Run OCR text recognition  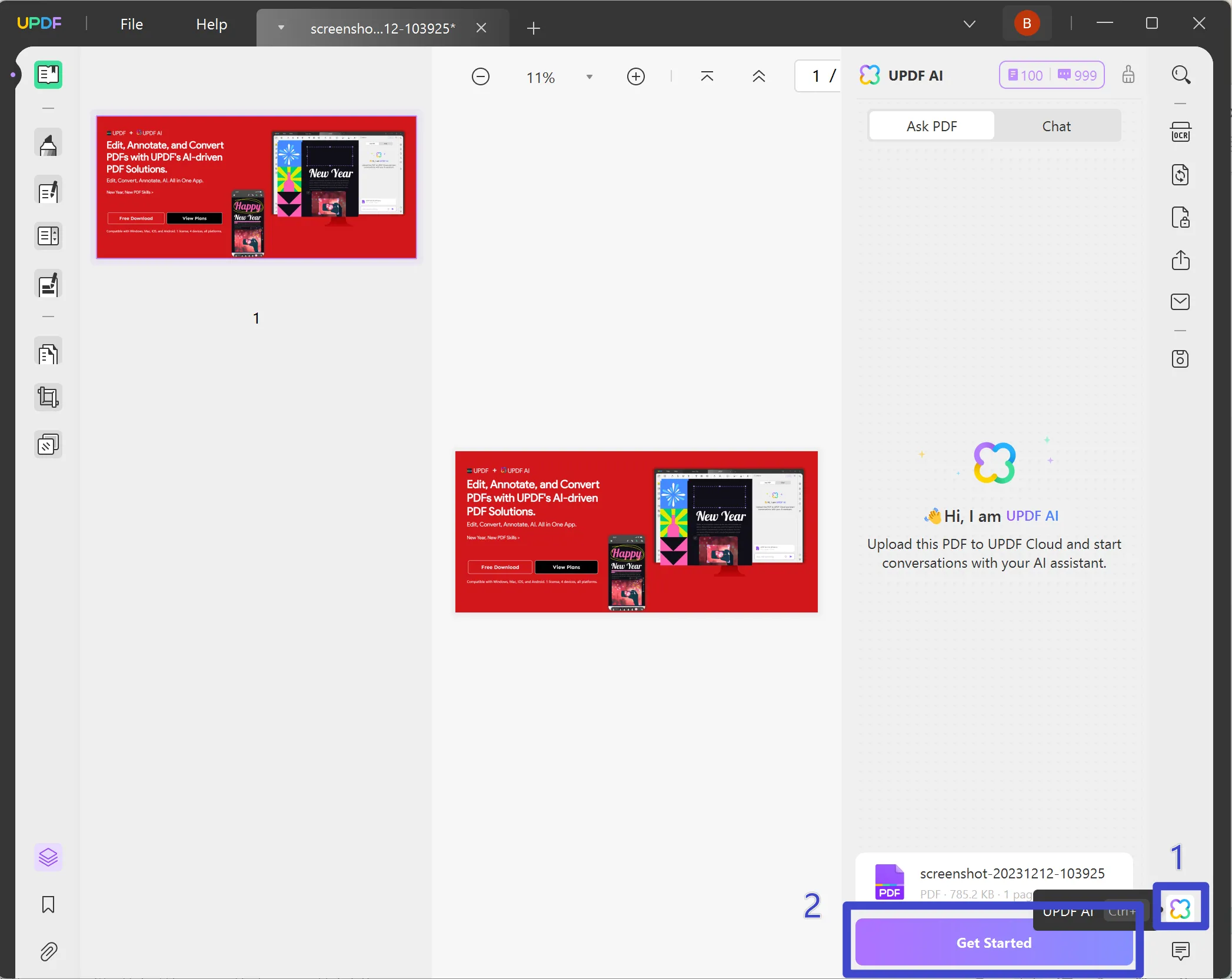[x=1181, y=132]
